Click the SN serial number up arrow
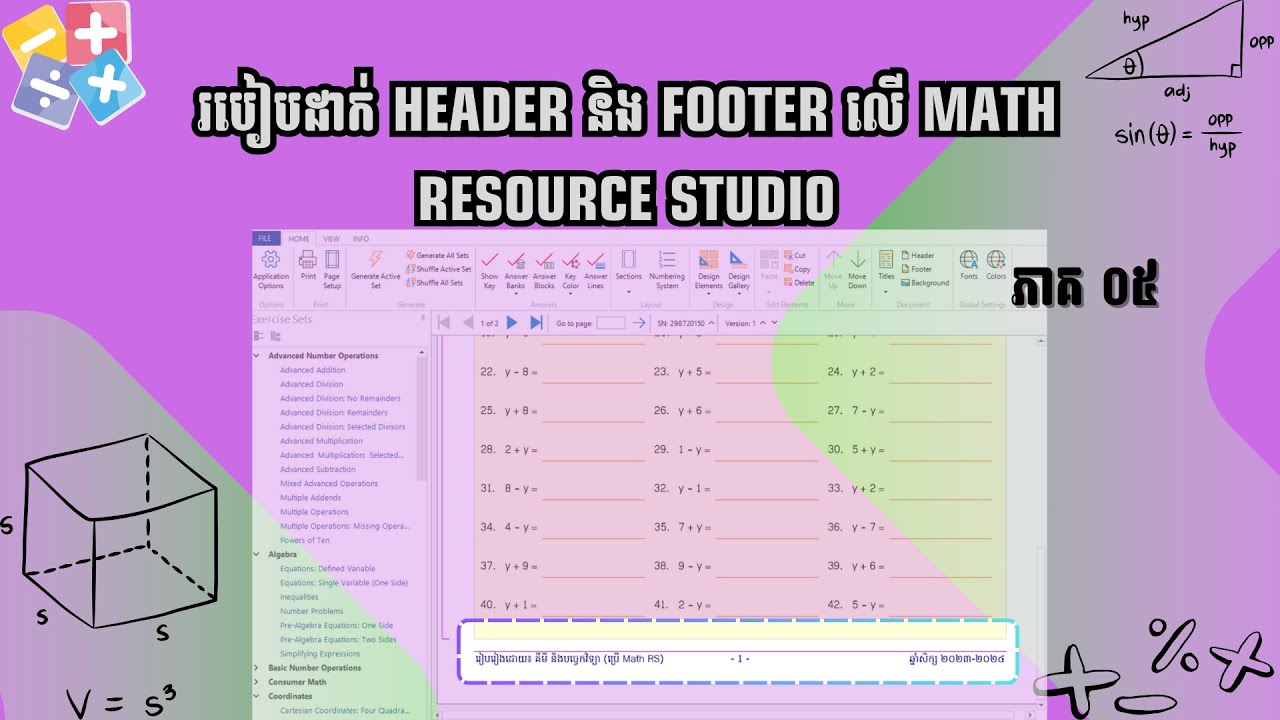The image size is (1280, 720). (712, 321)
